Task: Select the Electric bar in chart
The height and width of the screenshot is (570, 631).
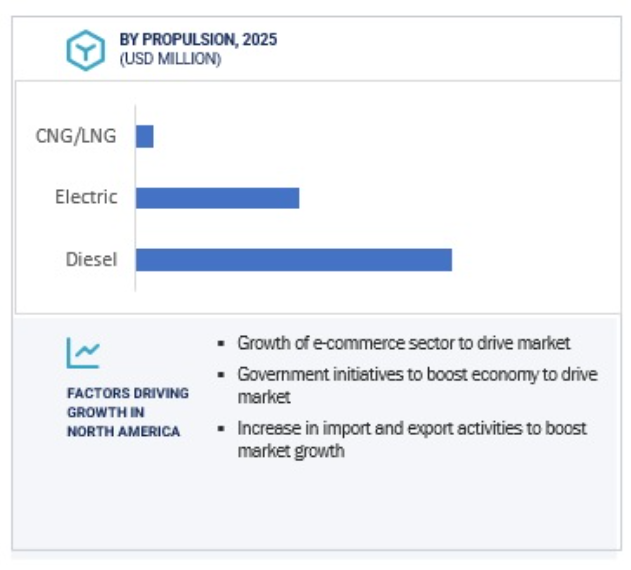Action: (218, 198)
